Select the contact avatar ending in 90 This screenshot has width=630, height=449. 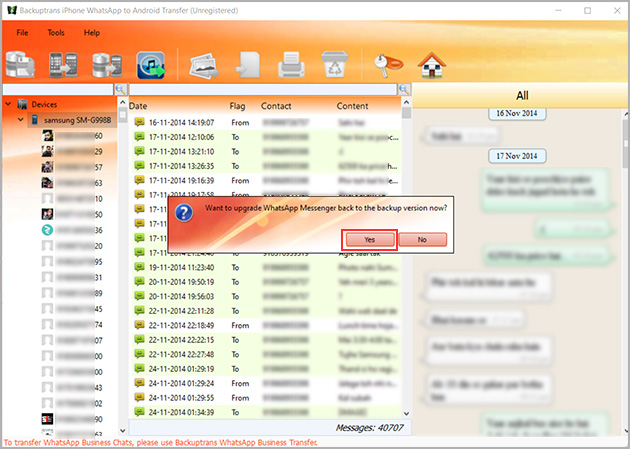point(47,419)
